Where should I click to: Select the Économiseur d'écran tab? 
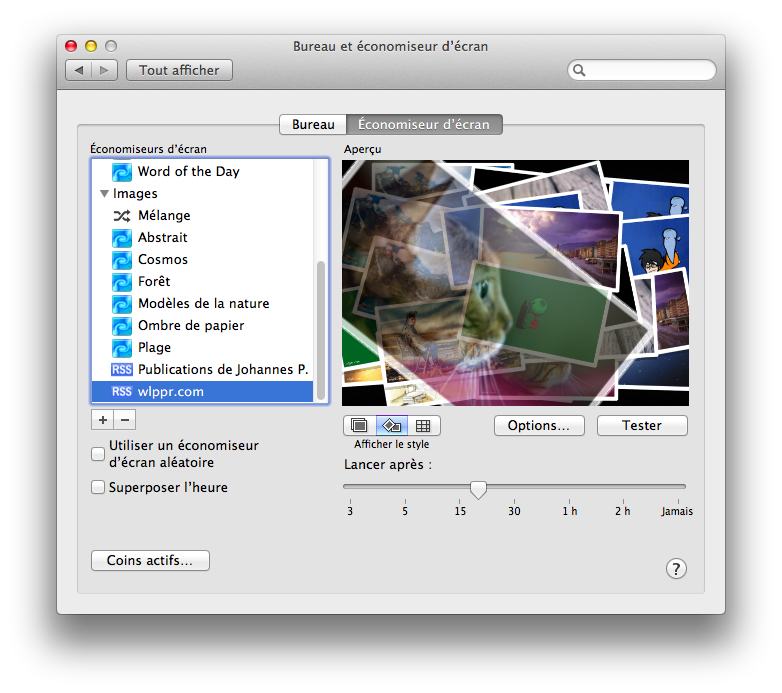[x=424, y=125]
